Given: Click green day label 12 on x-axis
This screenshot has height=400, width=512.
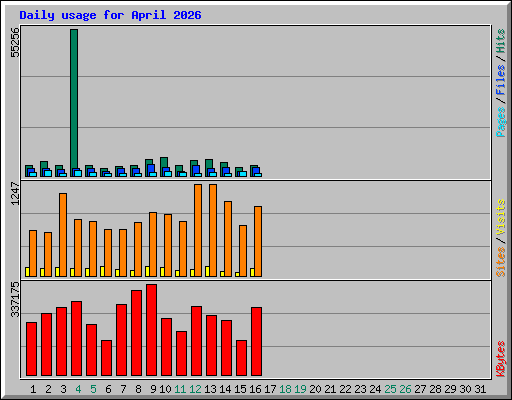Looking at the screenshot, I should 195,389.
